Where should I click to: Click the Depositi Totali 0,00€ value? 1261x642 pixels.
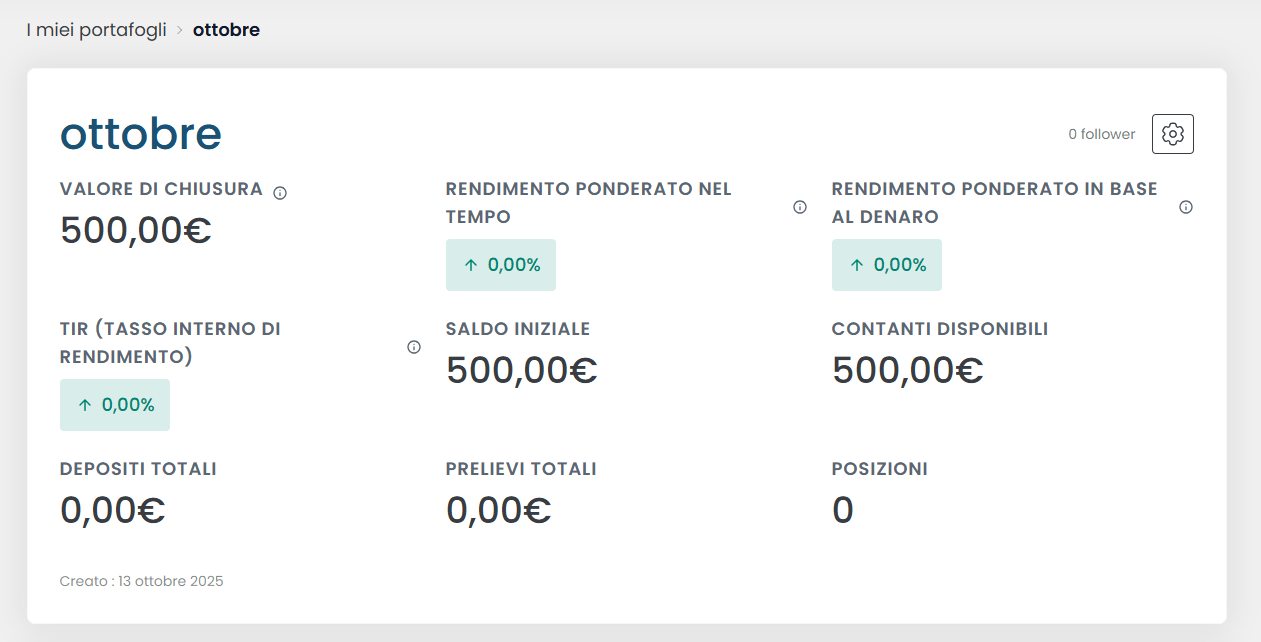(x=113, y=510)
